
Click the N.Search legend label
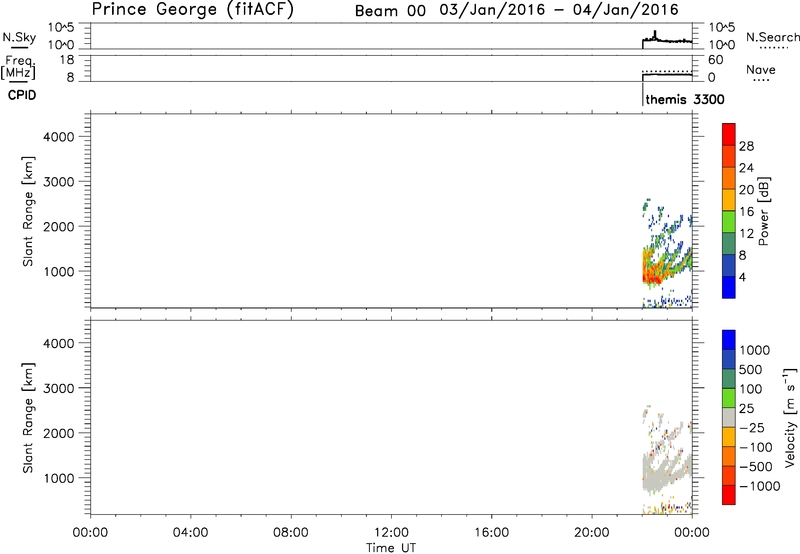coord(772,37)
